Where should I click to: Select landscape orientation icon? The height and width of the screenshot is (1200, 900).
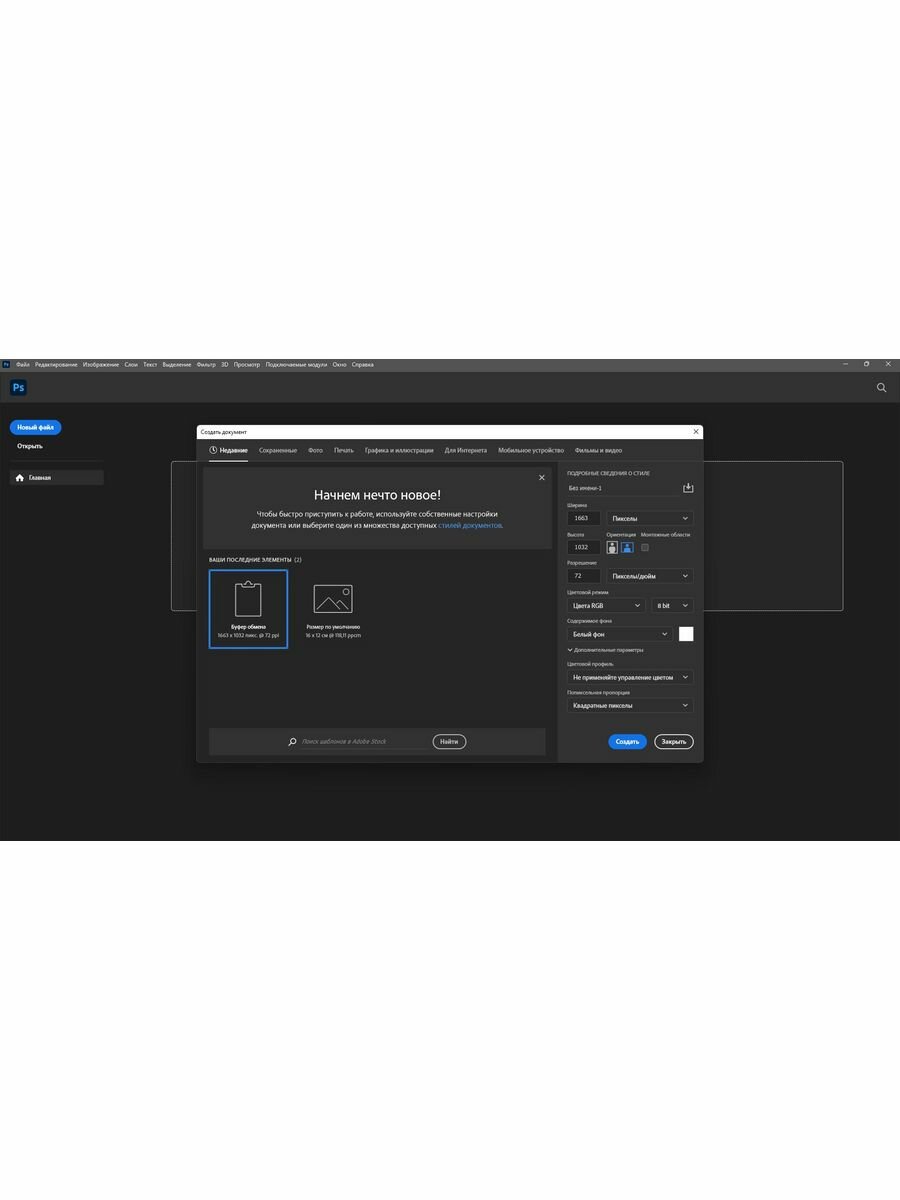[627, 548]
